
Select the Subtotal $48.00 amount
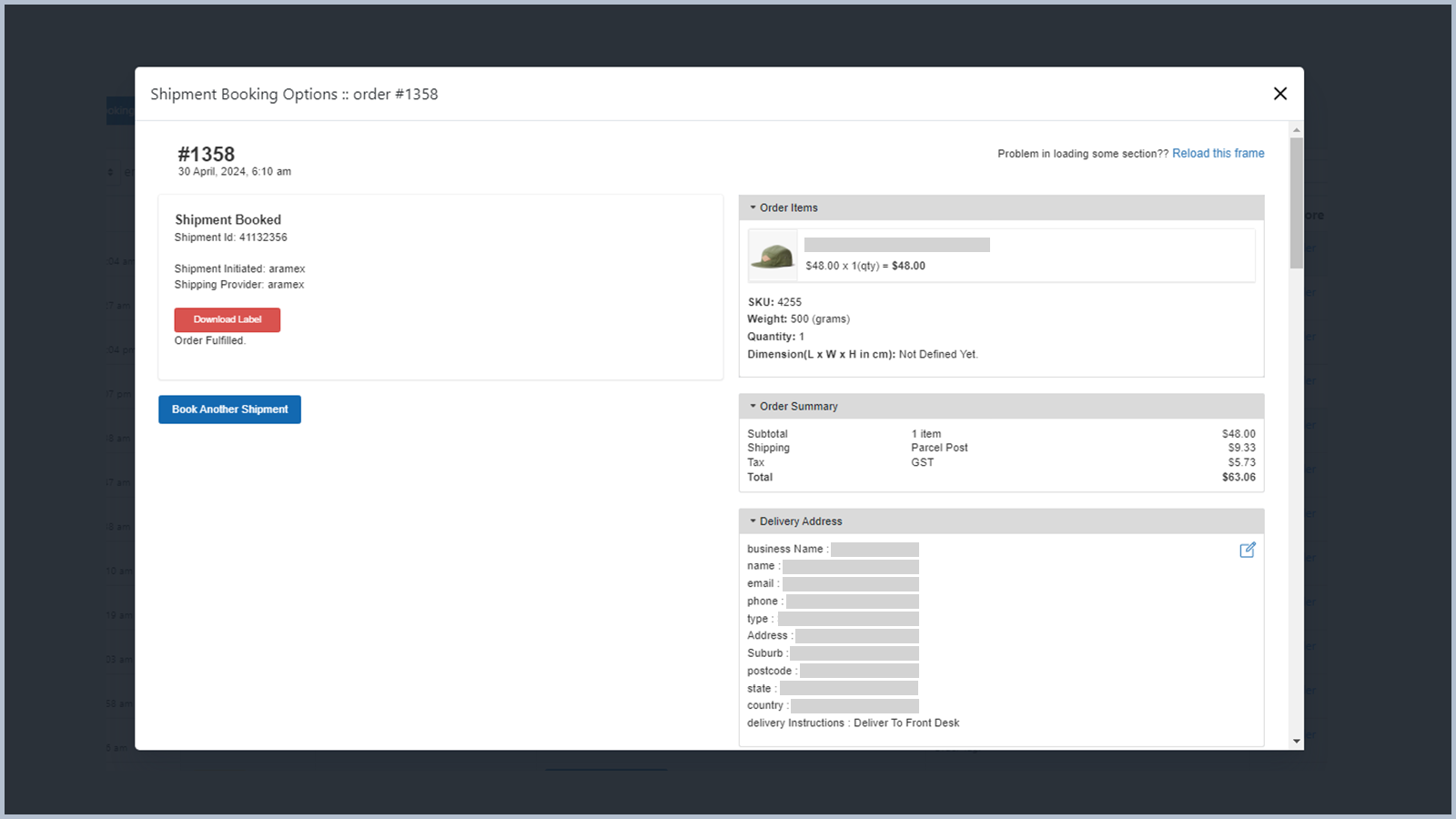tap(1239, 434)
